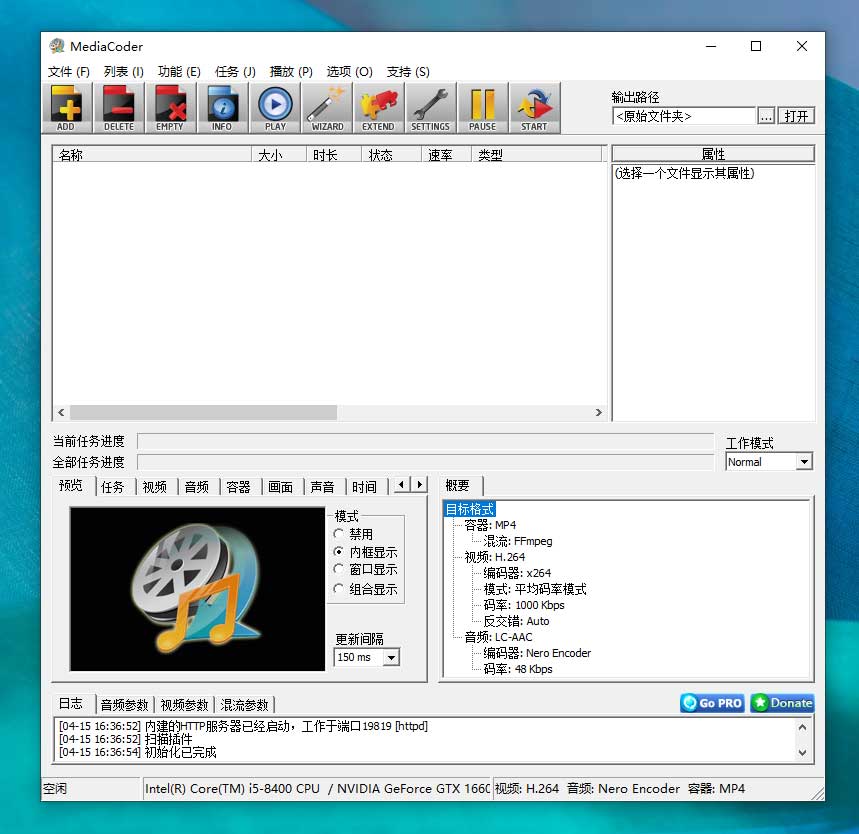Select the 概要 summary tab
The image size is (859, 834).
coord(459,485)
